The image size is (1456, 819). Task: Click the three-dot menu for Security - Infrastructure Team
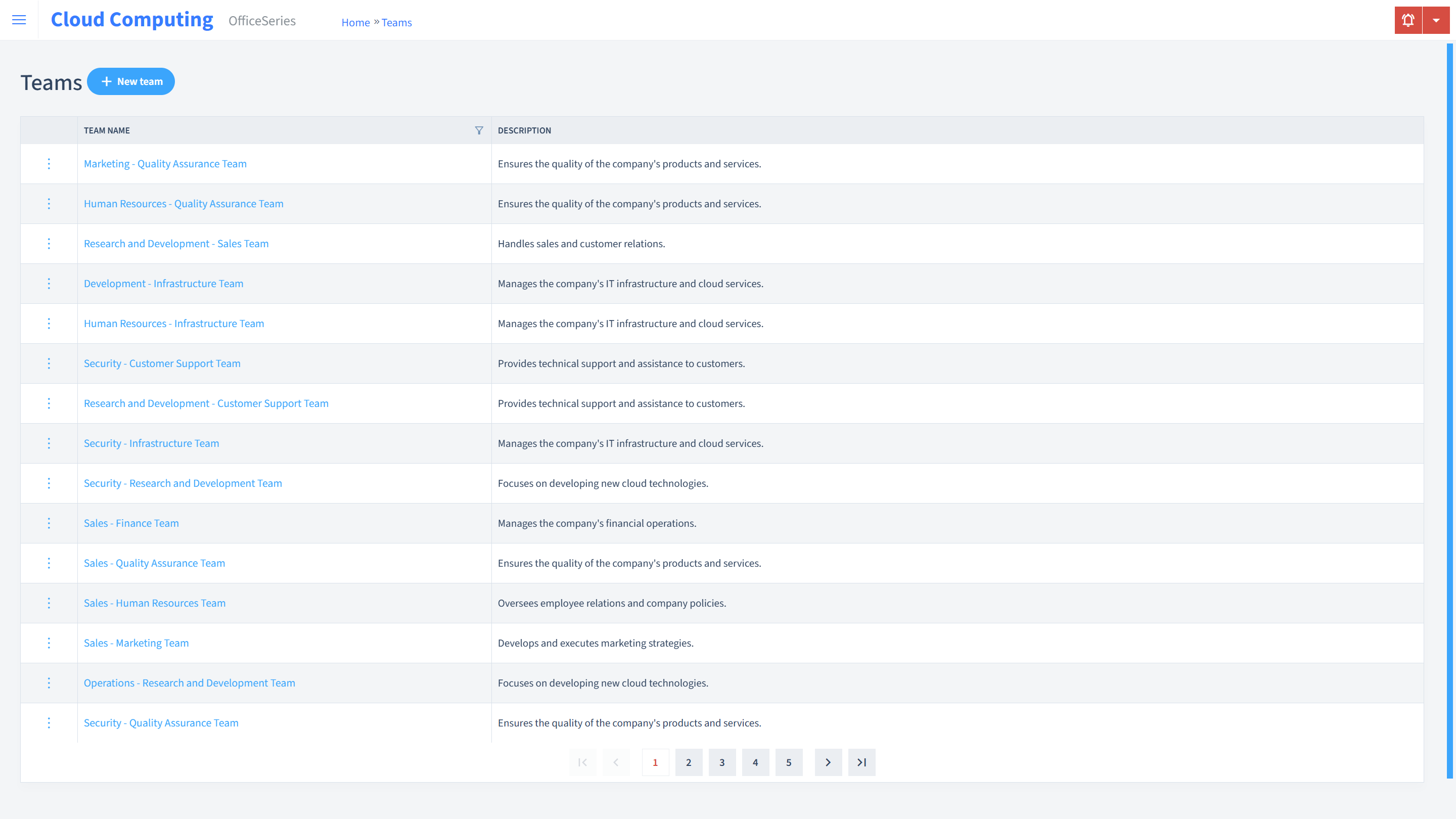click(49, 443)
